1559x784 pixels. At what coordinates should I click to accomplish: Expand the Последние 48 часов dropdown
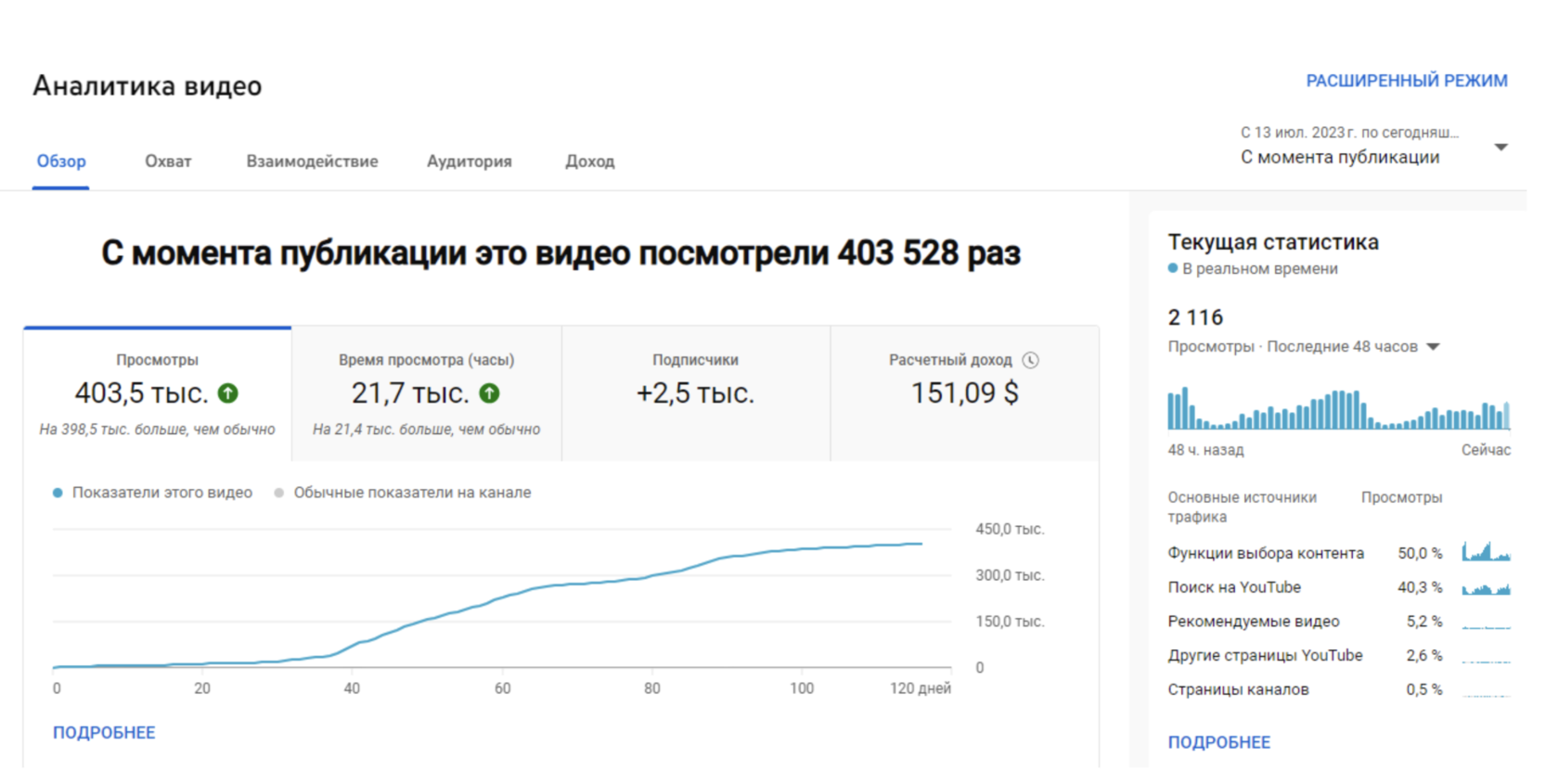pyautogui.click(x=1433, y=347)
